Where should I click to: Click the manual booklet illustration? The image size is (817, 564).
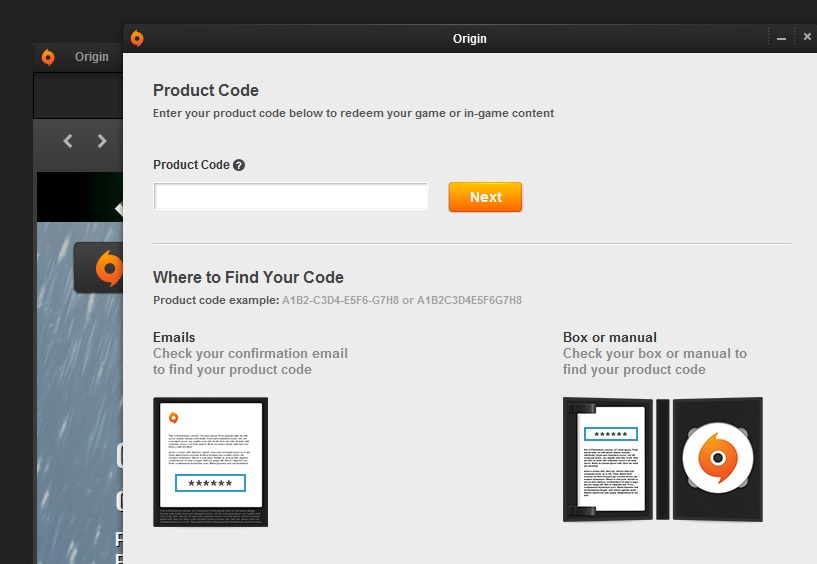coord(610,459)
